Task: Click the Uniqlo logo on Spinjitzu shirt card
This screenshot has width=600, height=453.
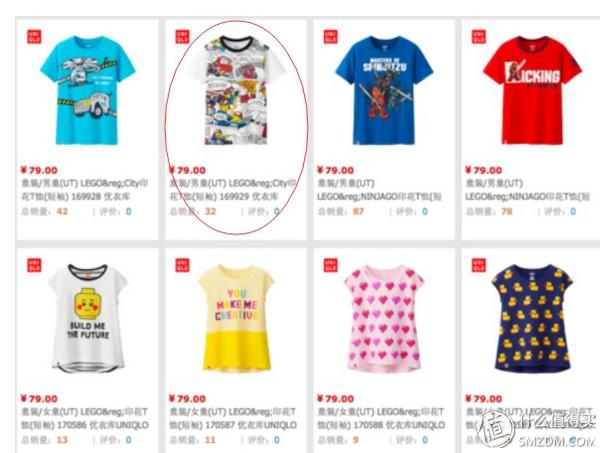Action: (331, 37)
